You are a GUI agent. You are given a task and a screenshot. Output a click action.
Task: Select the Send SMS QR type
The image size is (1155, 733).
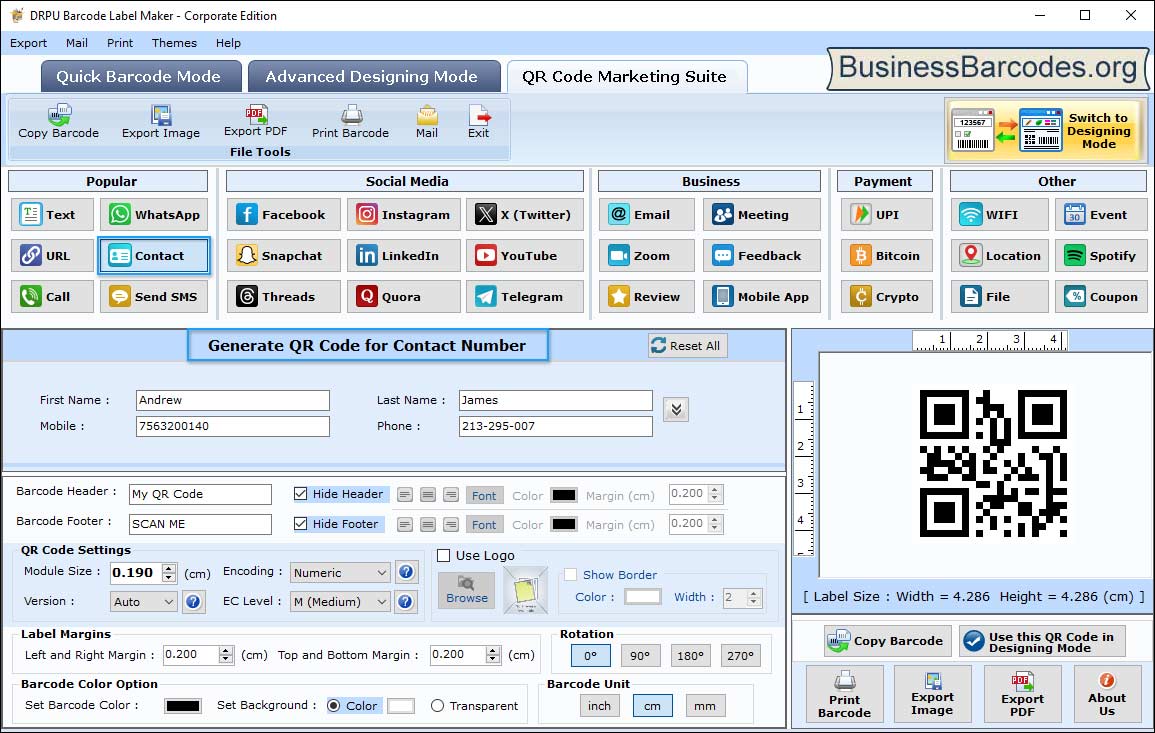pyautogui.click(x=154, y=296)
